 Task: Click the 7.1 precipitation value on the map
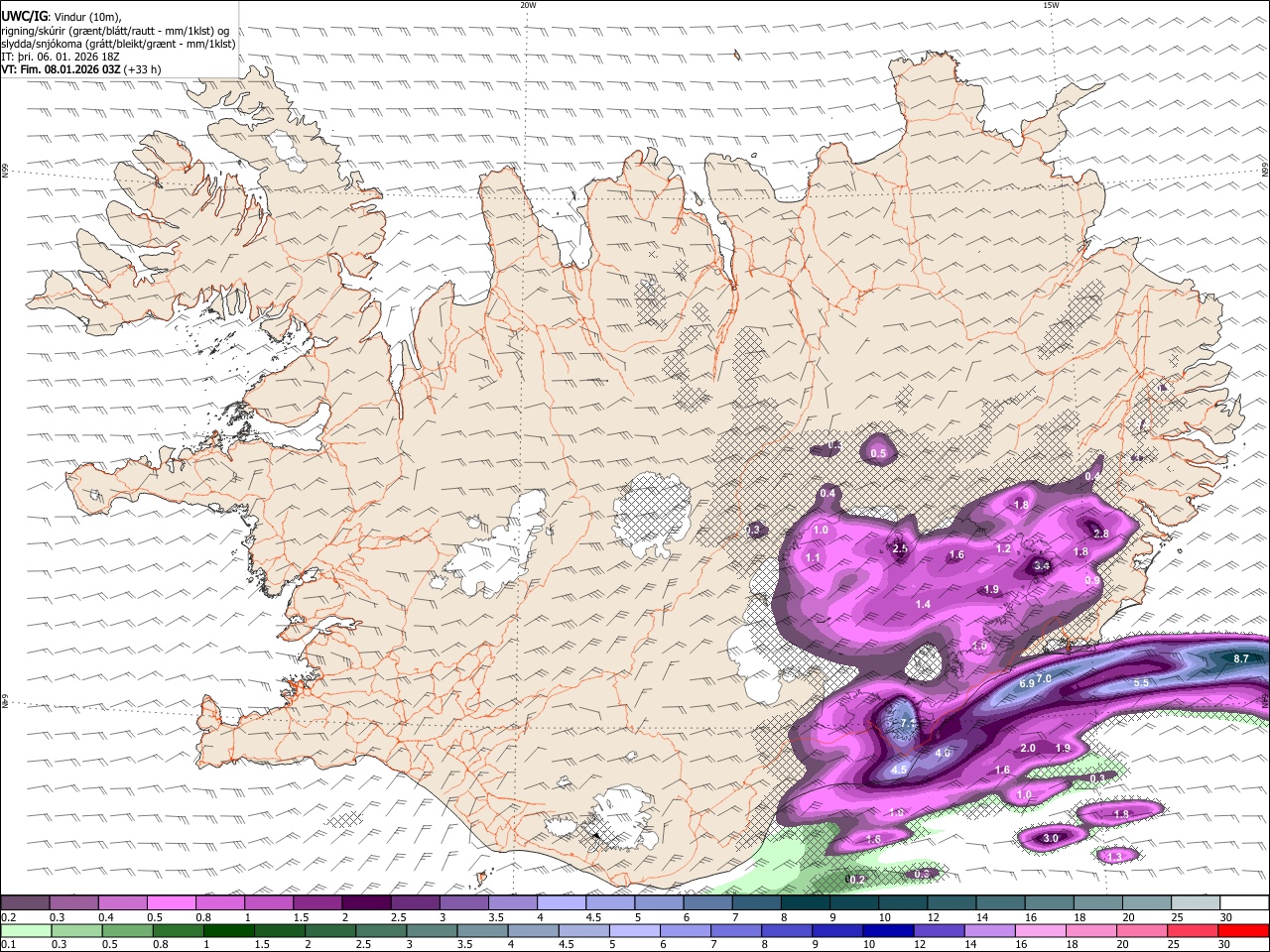pyautogui.click(x=908, y=724)
